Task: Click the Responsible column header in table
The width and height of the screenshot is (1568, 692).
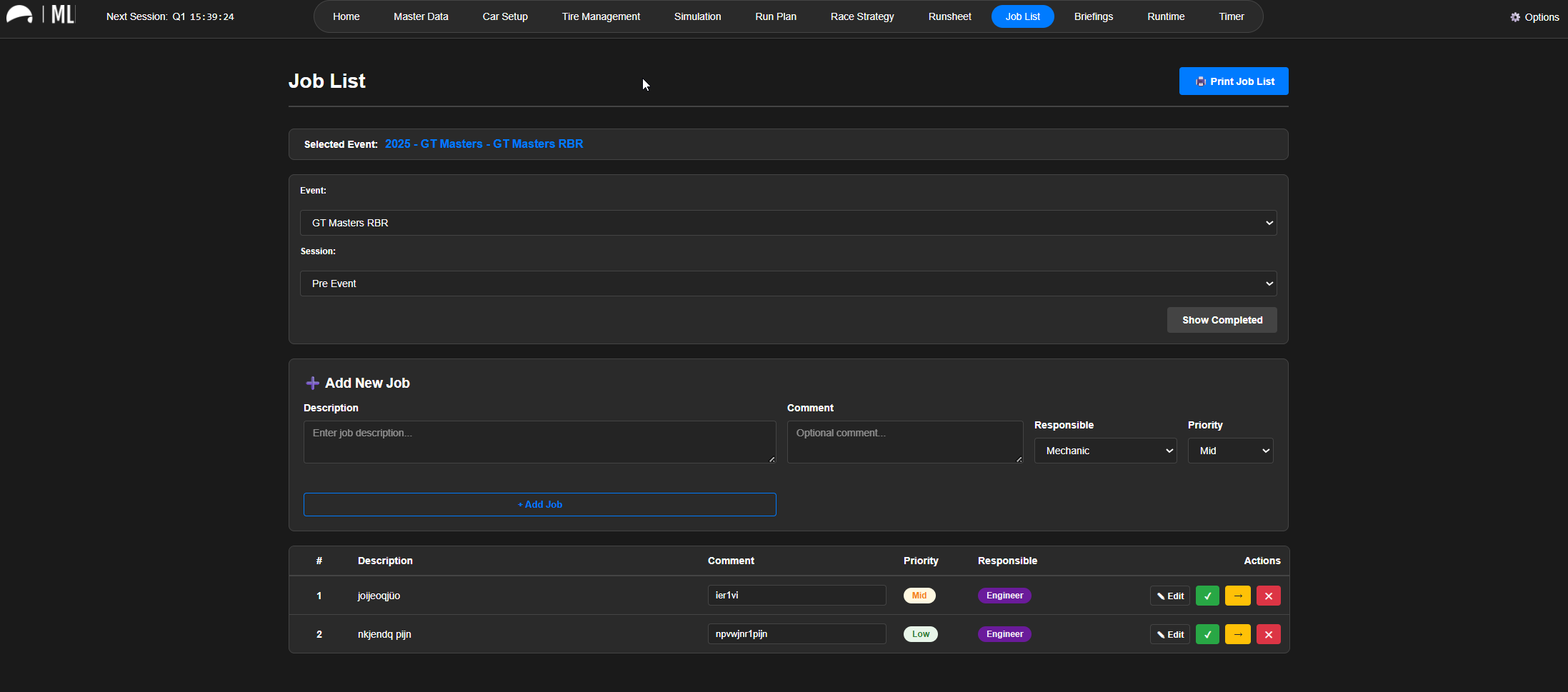Action: (1007, 561)
